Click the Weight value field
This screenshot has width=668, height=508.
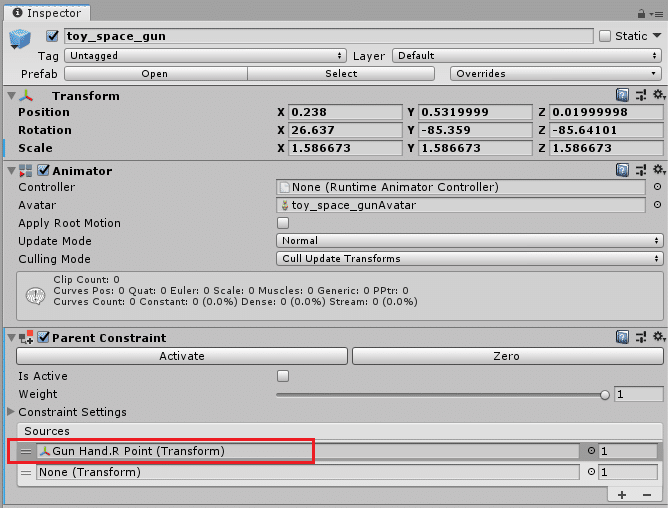point(638,394)
